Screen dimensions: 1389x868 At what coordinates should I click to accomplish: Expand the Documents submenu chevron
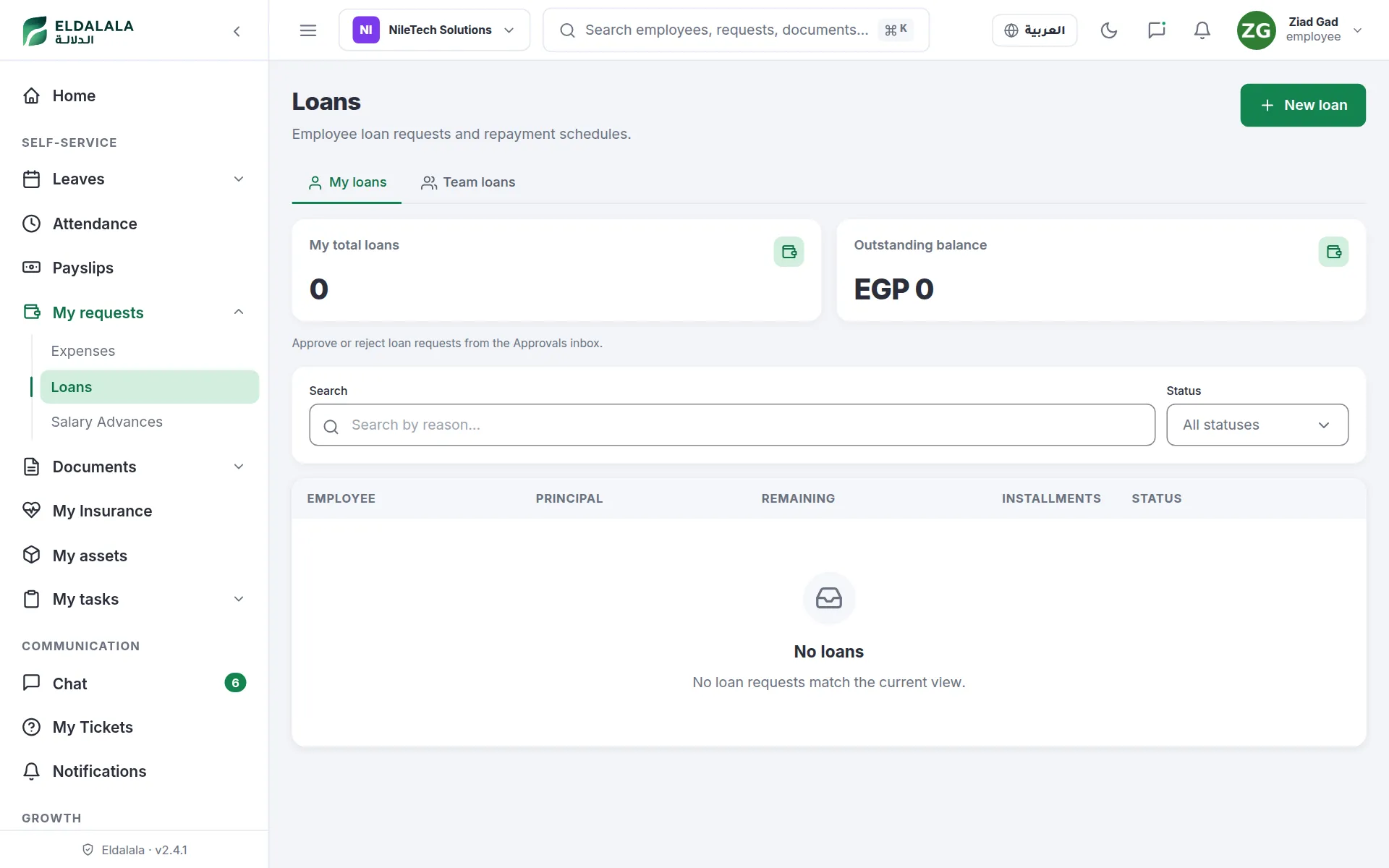[239, 467]
